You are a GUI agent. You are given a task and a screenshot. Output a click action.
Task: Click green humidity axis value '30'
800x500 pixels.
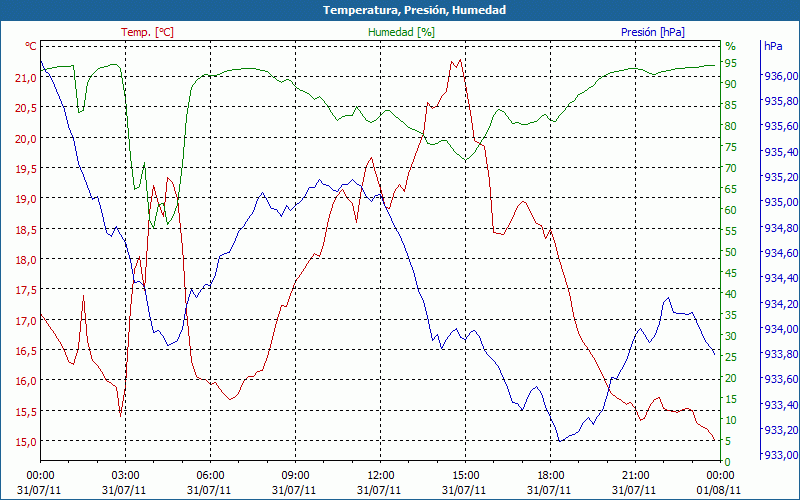click(x=731, y=336)
